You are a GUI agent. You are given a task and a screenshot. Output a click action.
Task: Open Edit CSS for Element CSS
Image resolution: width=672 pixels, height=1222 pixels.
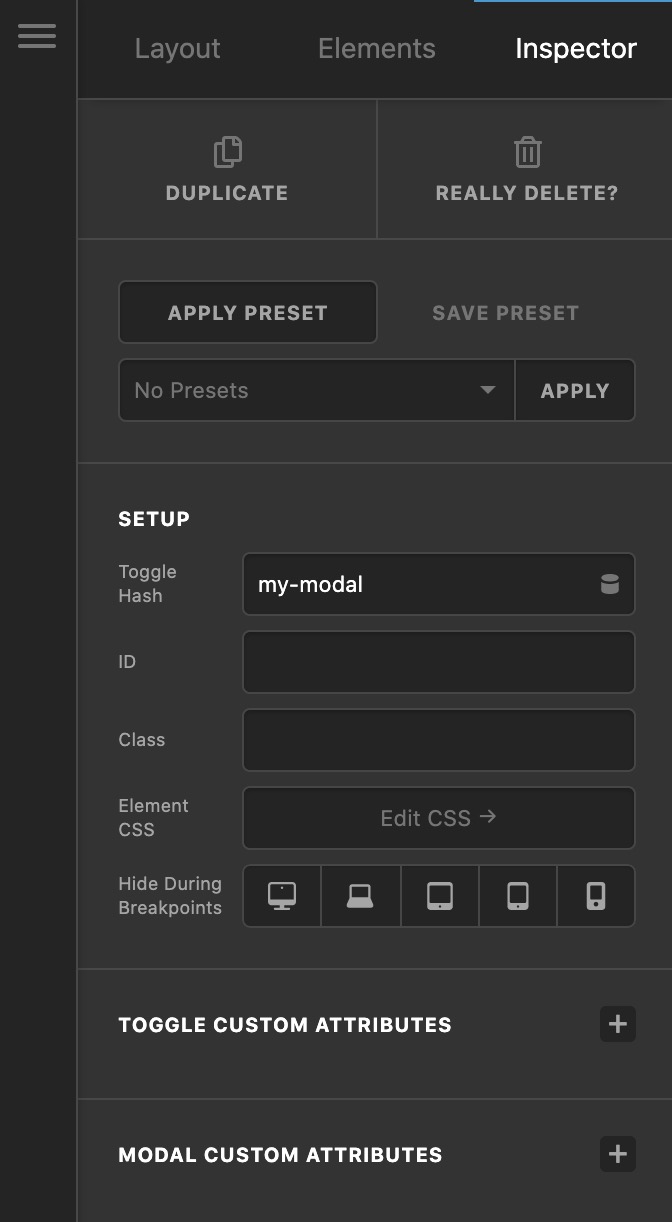[439, 818]
